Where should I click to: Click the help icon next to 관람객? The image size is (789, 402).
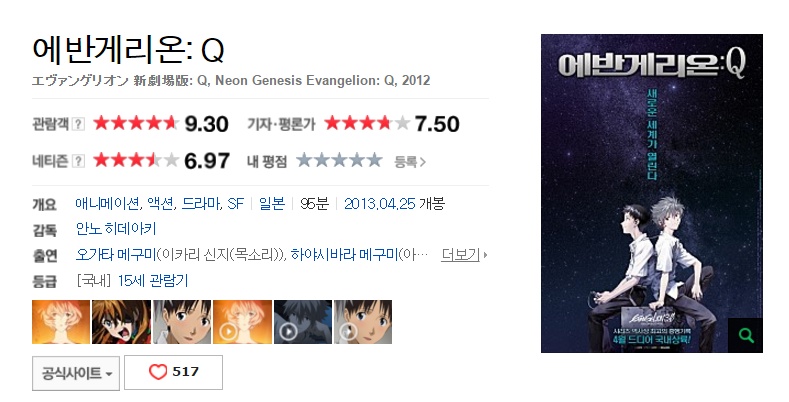pos(79,124)
